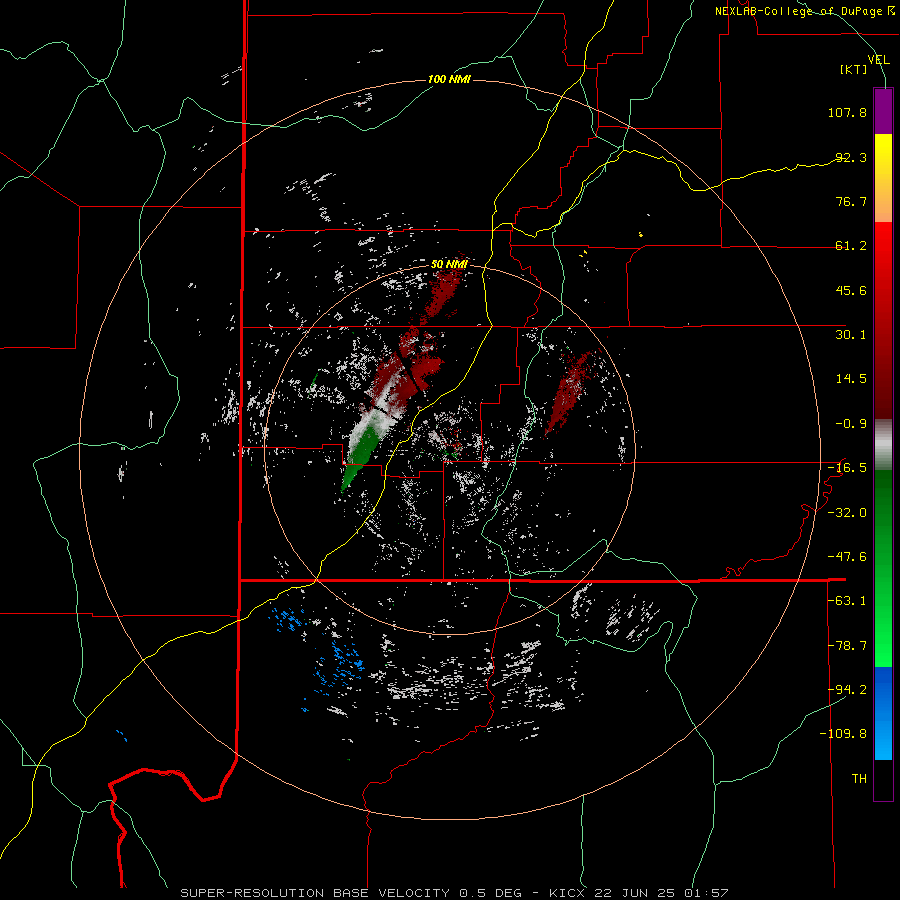Select the -32.0 scale value
This screenshot has width=900, height=900.
point(847,513)
